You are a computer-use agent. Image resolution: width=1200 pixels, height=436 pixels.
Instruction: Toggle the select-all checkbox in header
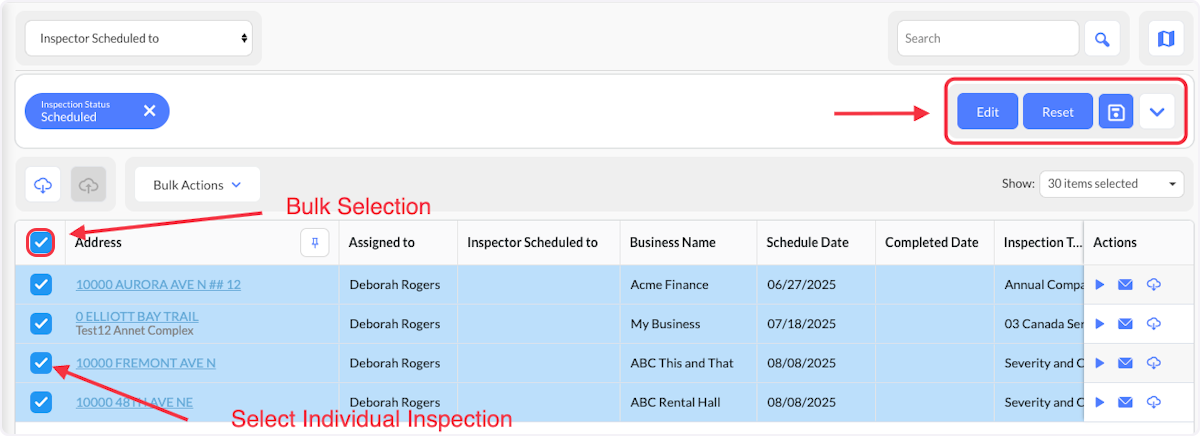pos(40,242)
